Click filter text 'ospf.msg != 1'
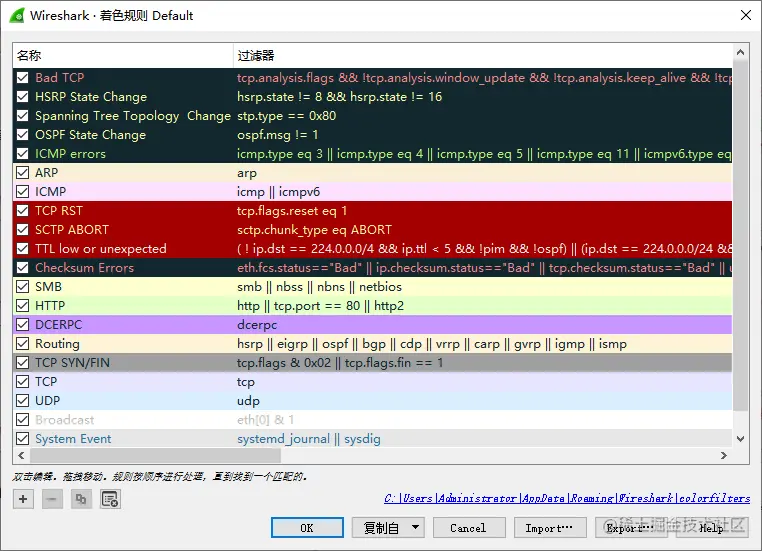 click(x=277, y=135)
